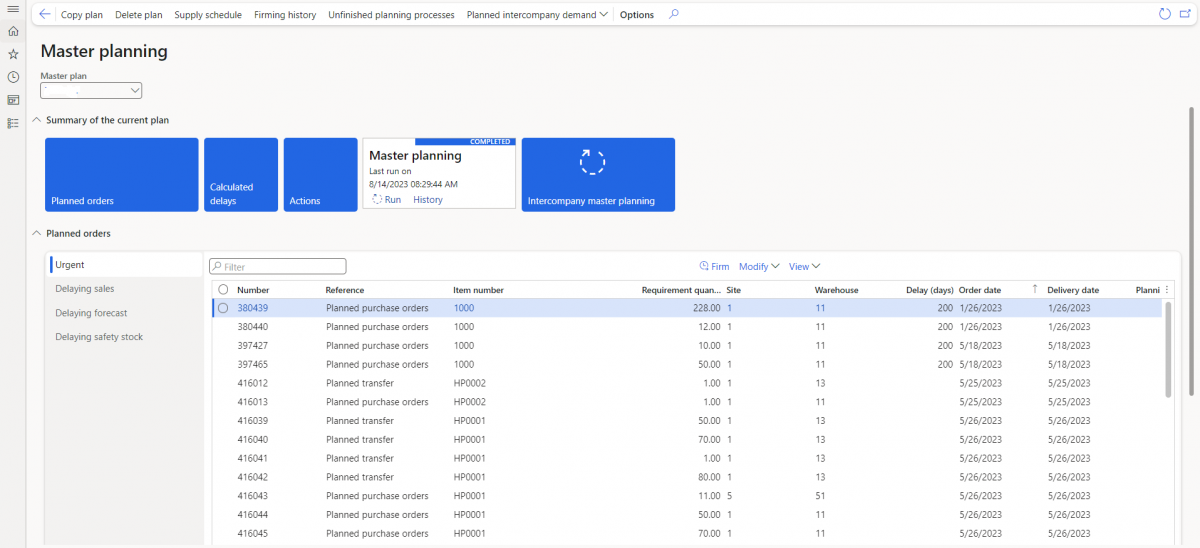Image resolution: width=1200 pixels, height=548 pixels.
Task: Select order number 380440
Action: [253, 327]
